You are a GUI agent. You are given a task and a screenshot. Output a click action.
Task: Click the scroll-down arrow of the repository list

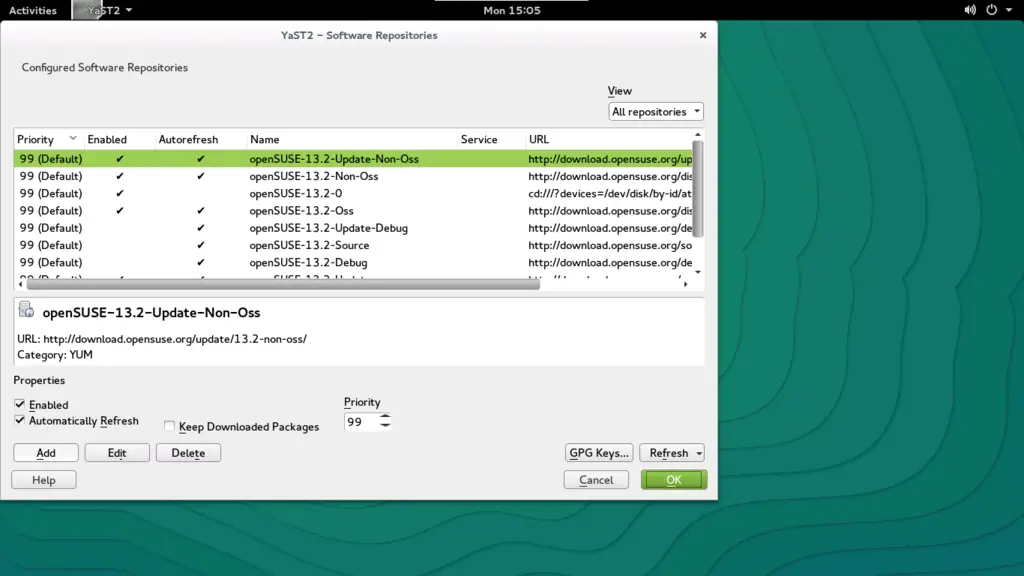tap(697, 272)
